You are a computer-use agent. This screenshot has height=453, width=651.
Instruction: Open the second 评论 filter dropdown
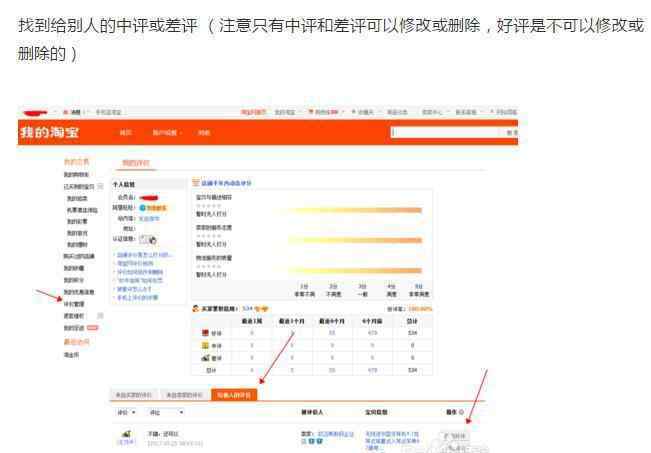pyautogui.click(x=165, y=412)
